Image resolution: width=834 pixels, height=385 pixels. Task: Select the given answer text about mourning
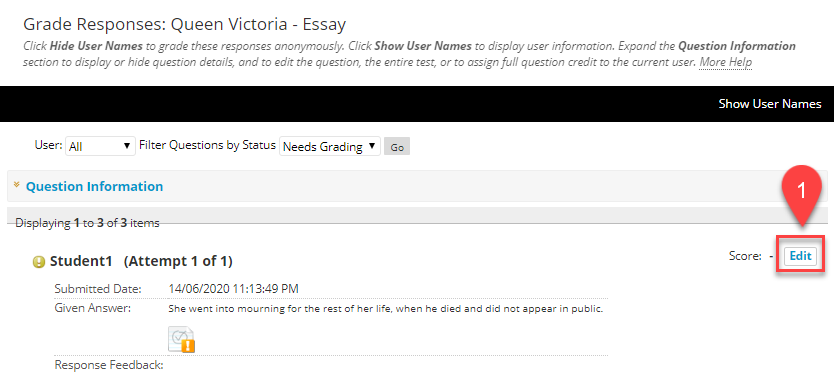386,308
